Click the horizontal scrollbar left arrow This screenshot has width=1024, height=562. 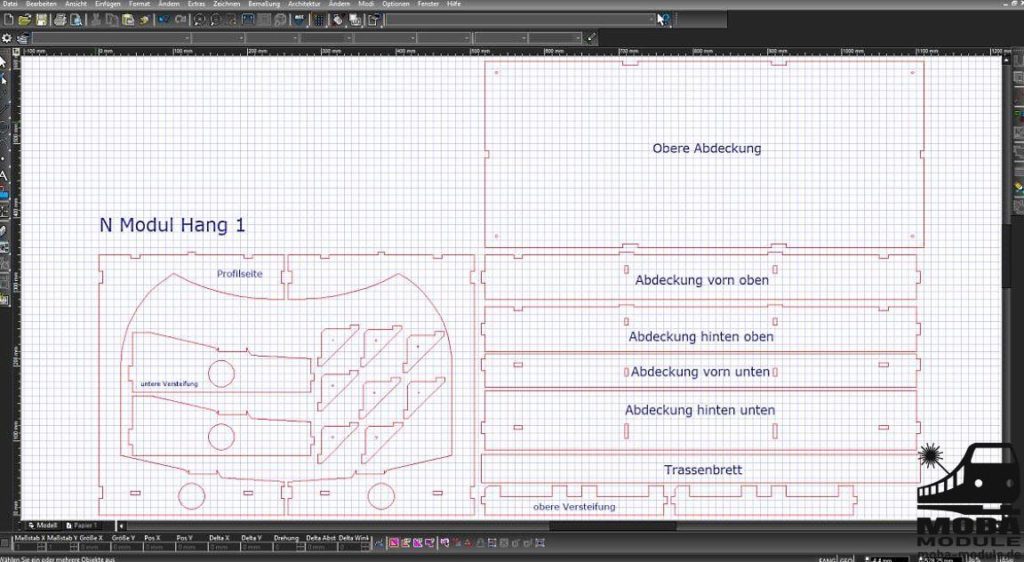click(121, 525)
